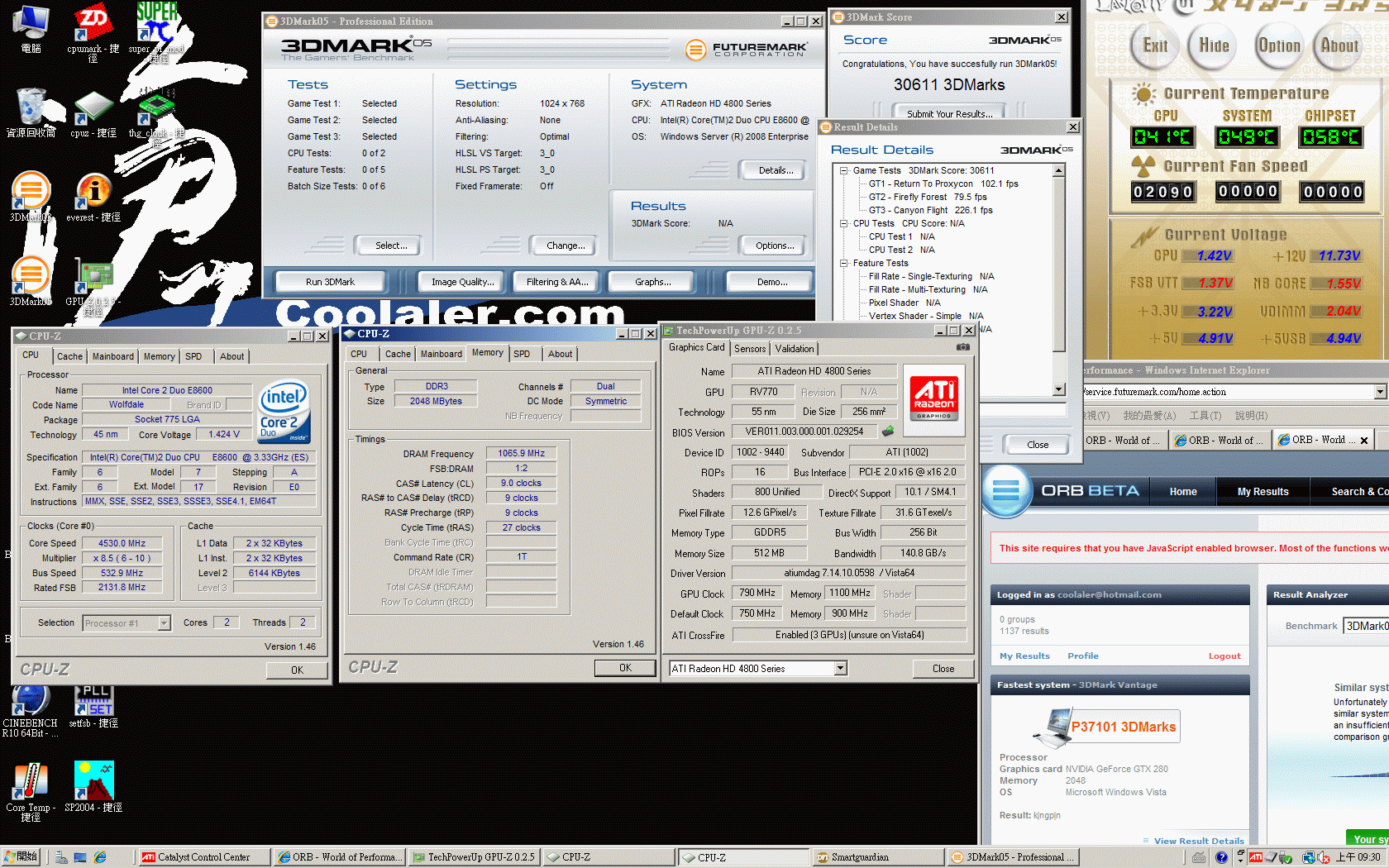Open the ATI Radeon HD 4800 Series dropdown

pos(840,668)
